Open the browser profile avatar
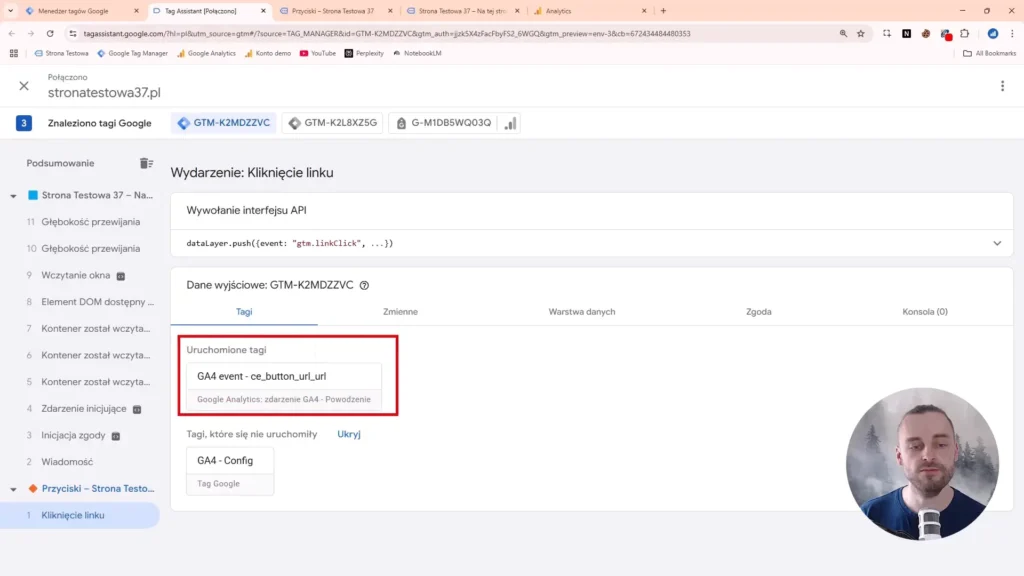 [x=993, y=33]
